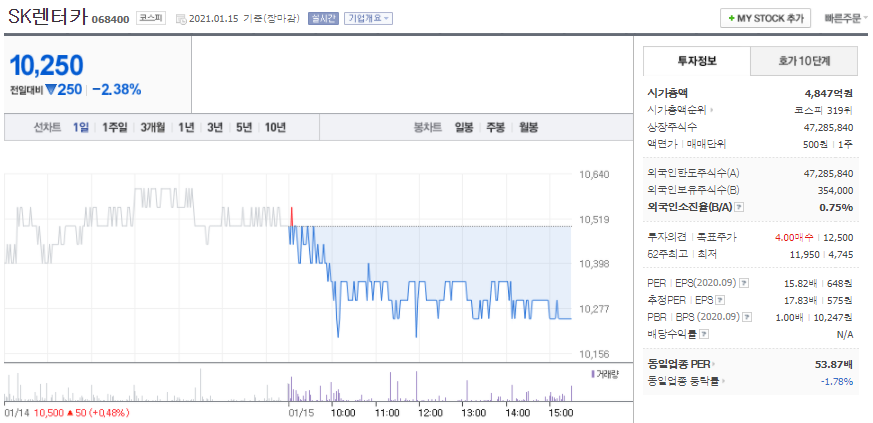Viewport: 873px width, 423px height.
Task: Click the 01/15 date axis label
Action: pyautogui.click(x=299, y=413)
